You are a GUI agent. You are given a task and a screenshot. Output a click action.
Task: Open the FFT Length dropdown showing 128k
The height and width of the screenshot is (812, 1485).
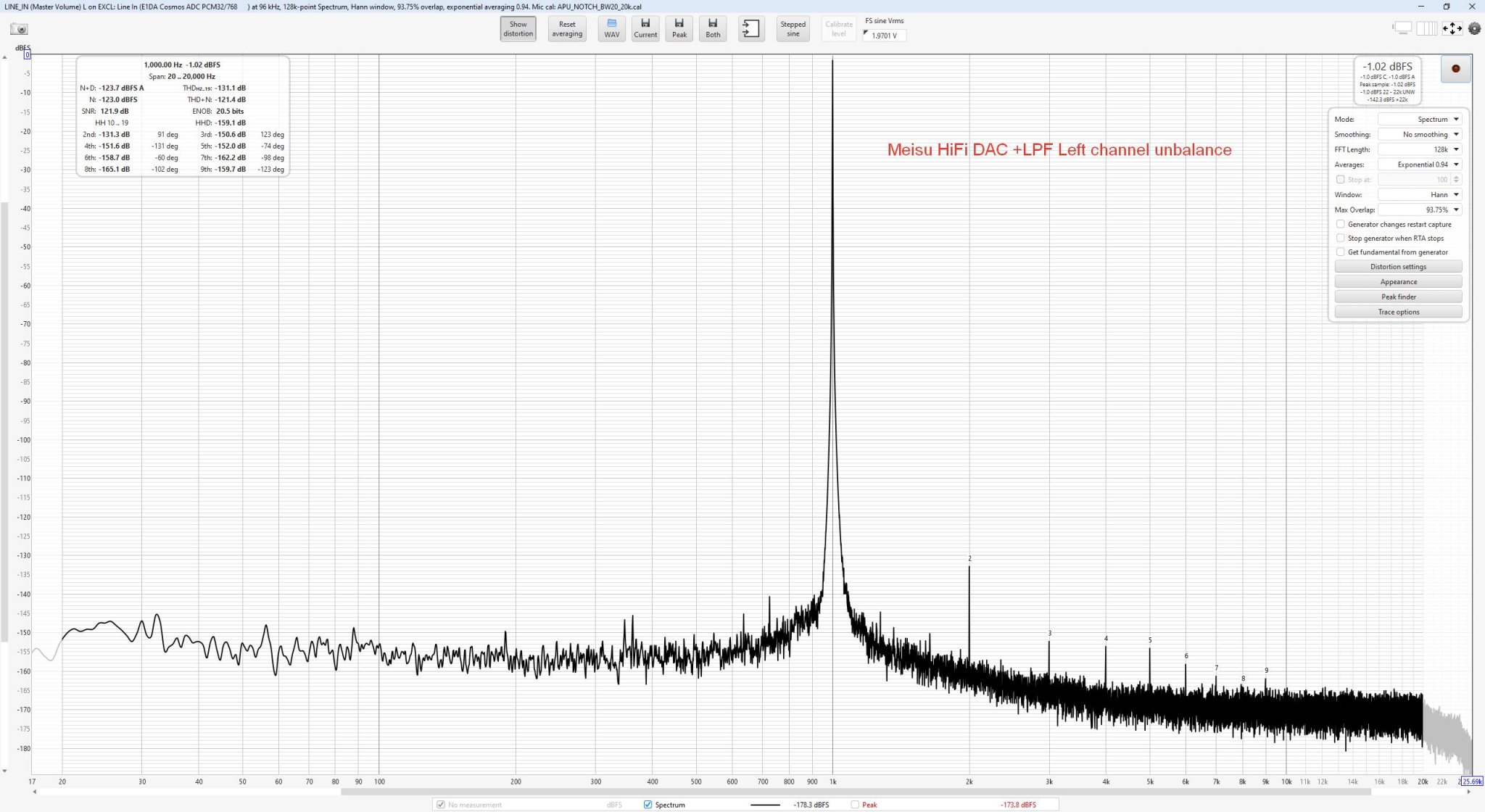point(1420,149)
